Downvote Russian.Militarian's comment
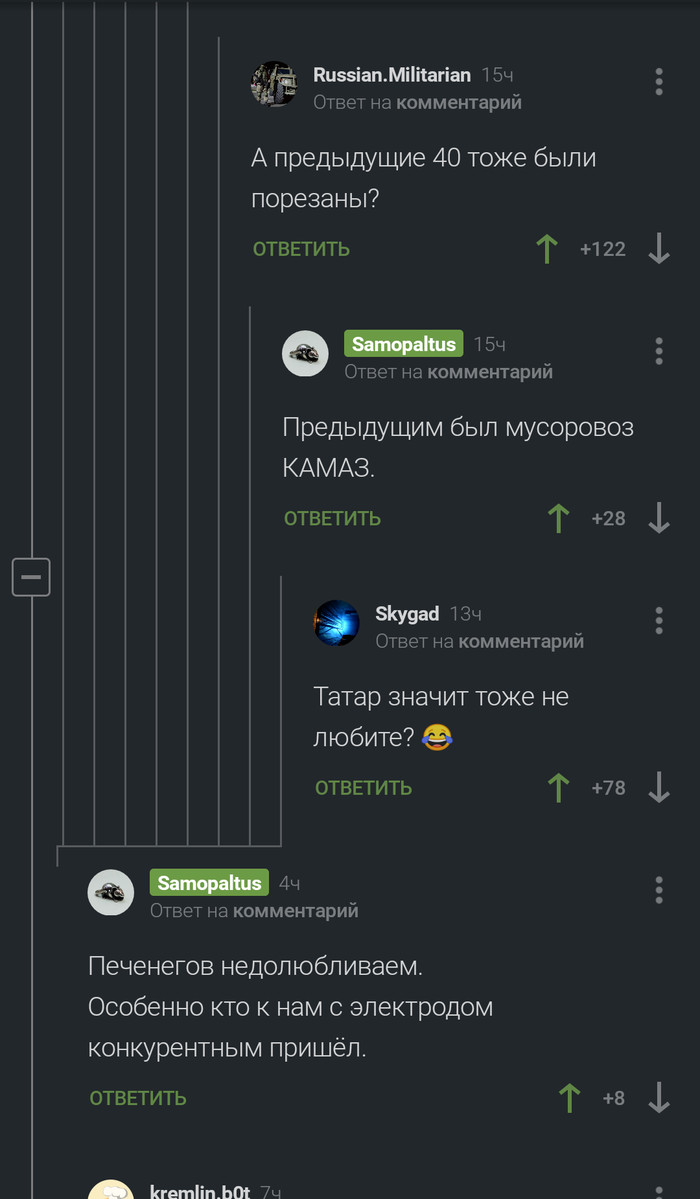Viewport: 700px width, 1199px height. pos(659,249)
